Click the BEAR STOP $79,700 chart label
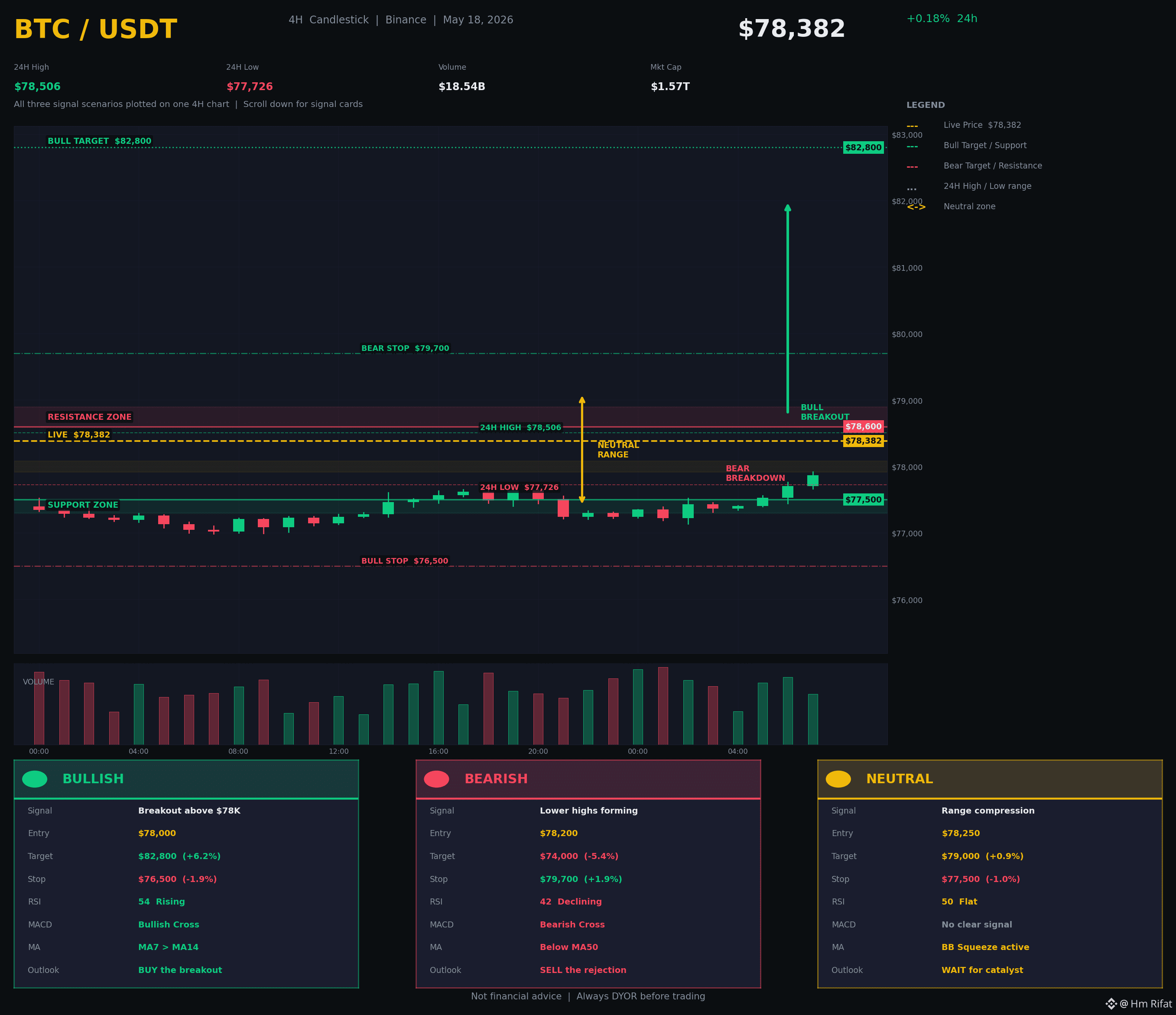The height and width of the screenshot is (1015, 1176). (405, 348)
